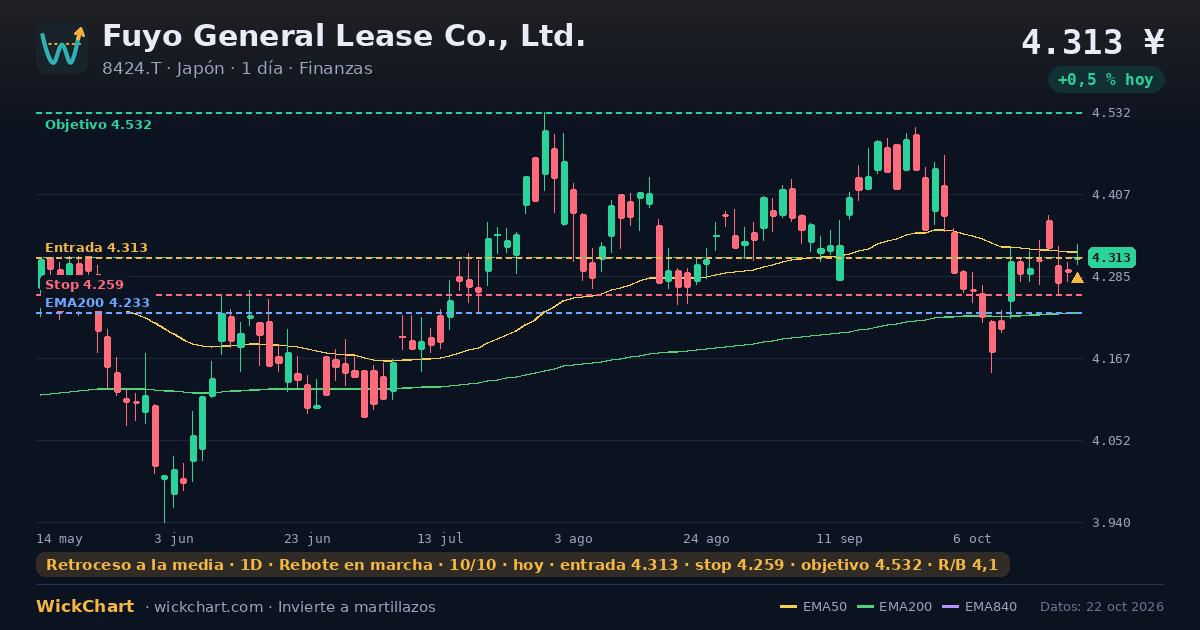Click the 4.052 price axis value
Screen dimensions: 1200x630
1112,441
